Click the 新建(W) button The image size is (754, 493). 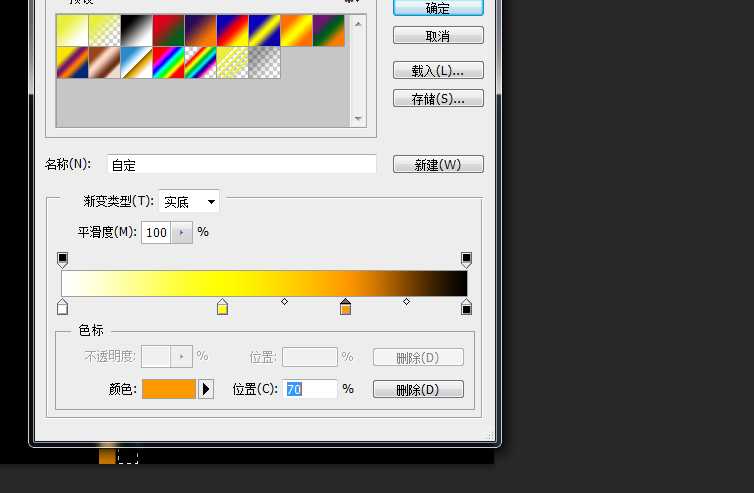[438, 164]
